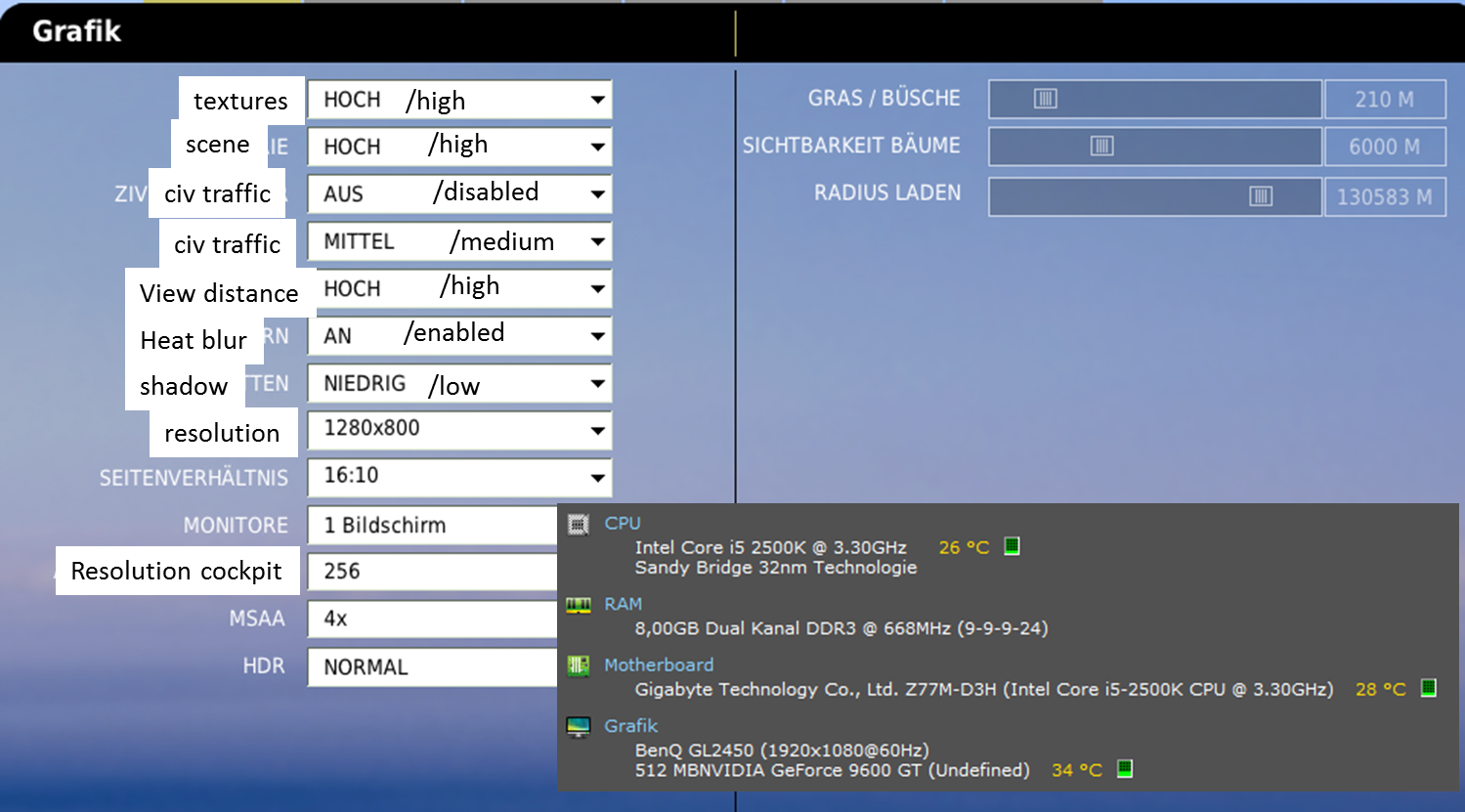Image resolution: width=1465 pixels, height=812 pixels.
Task: Click the Motherboard link in info panel
Action: [x=659, y=664]
